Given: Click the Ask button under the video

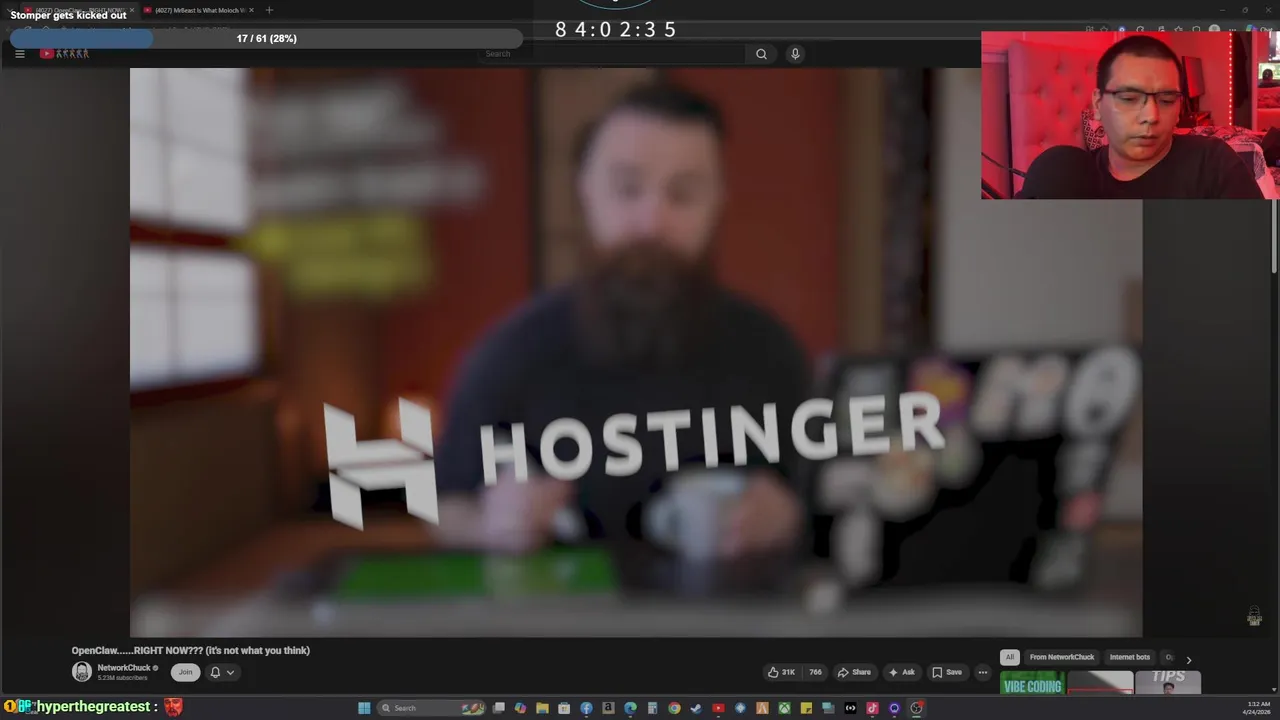Looking at the screenshot, I should 901,672.
